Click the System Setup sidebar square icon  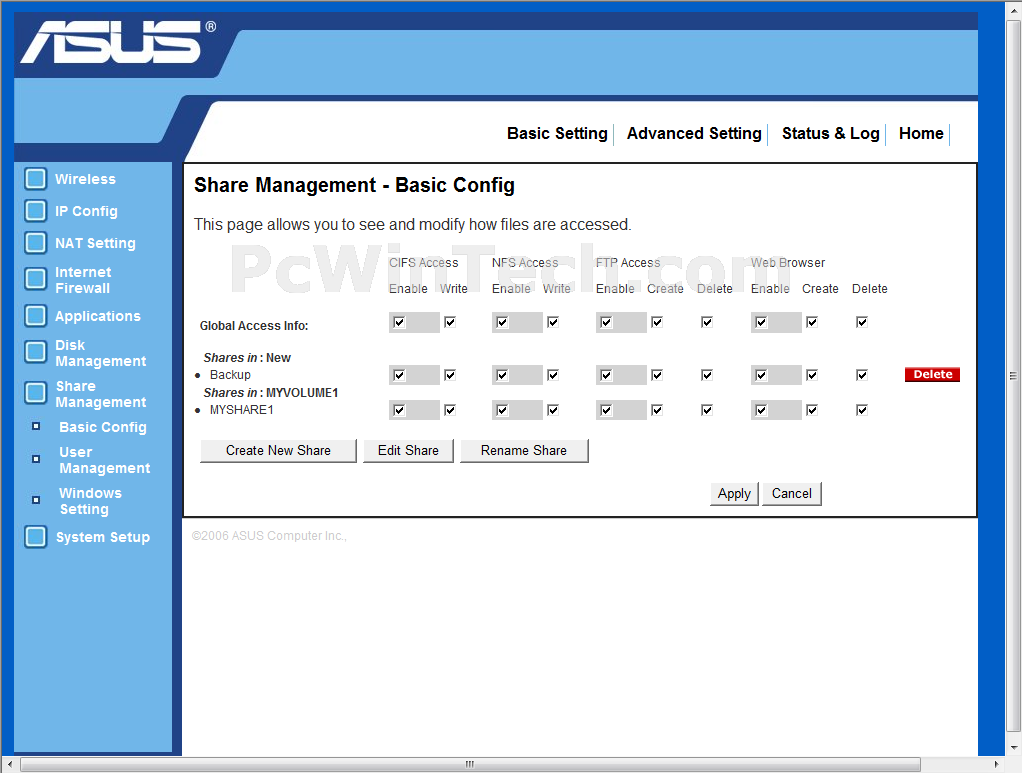click(x=35, y=537)
